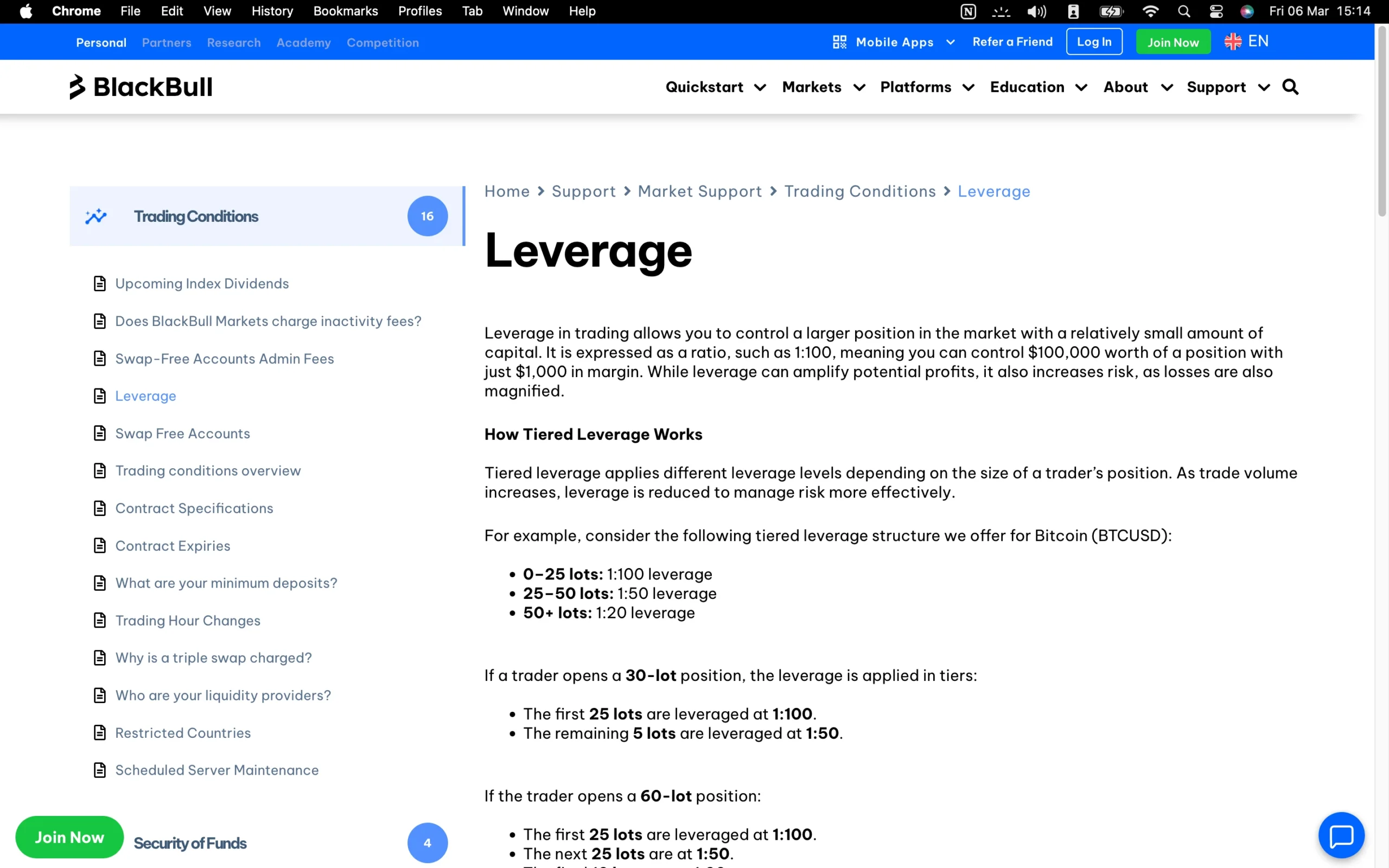
Task: Click the document icon next to Leverage
Action: pyautogui.click(x=99, y=395)
